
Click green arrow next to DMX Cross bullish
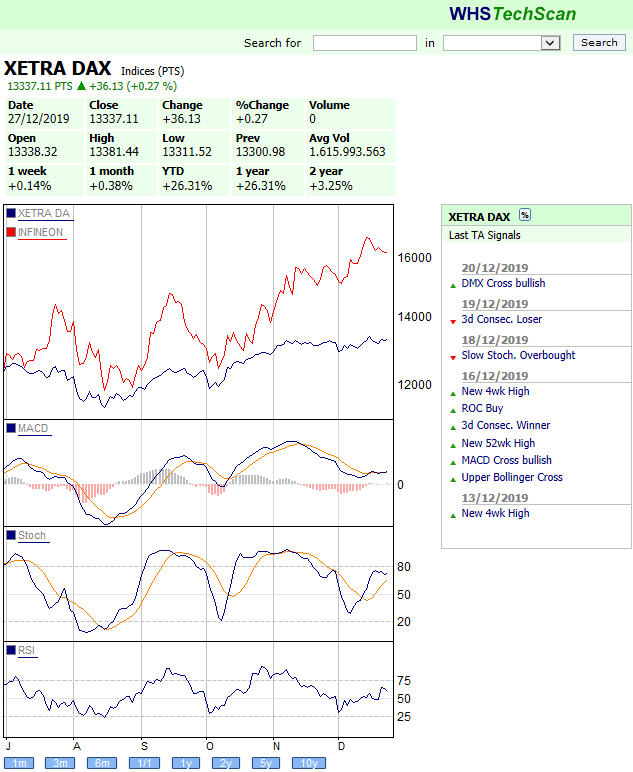[x=453, y=286]
